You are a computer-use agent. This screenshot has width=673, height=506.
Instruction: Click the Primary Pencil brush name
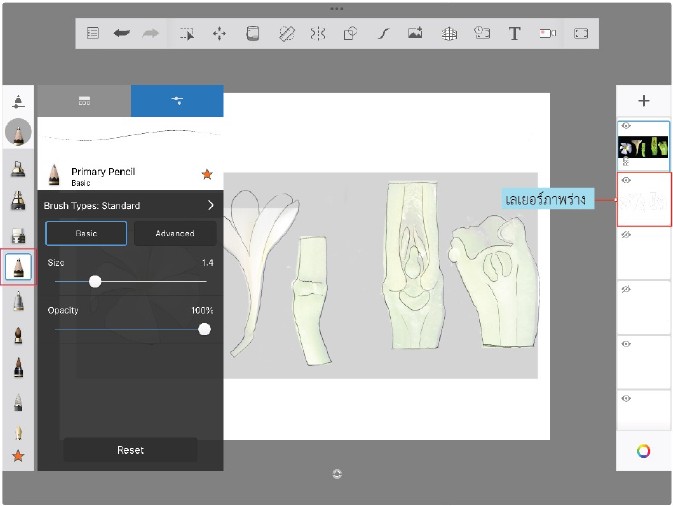click(103, 172)
